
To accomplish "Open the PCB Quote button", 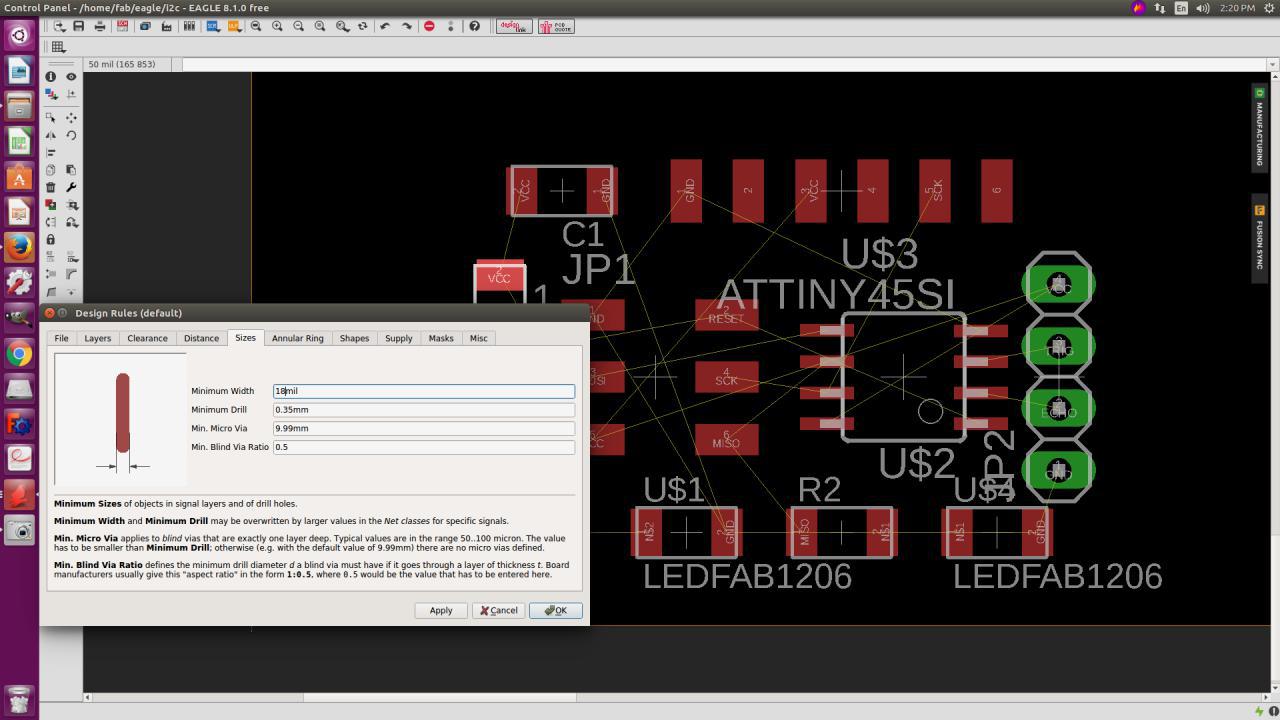I will pos(556,26).
